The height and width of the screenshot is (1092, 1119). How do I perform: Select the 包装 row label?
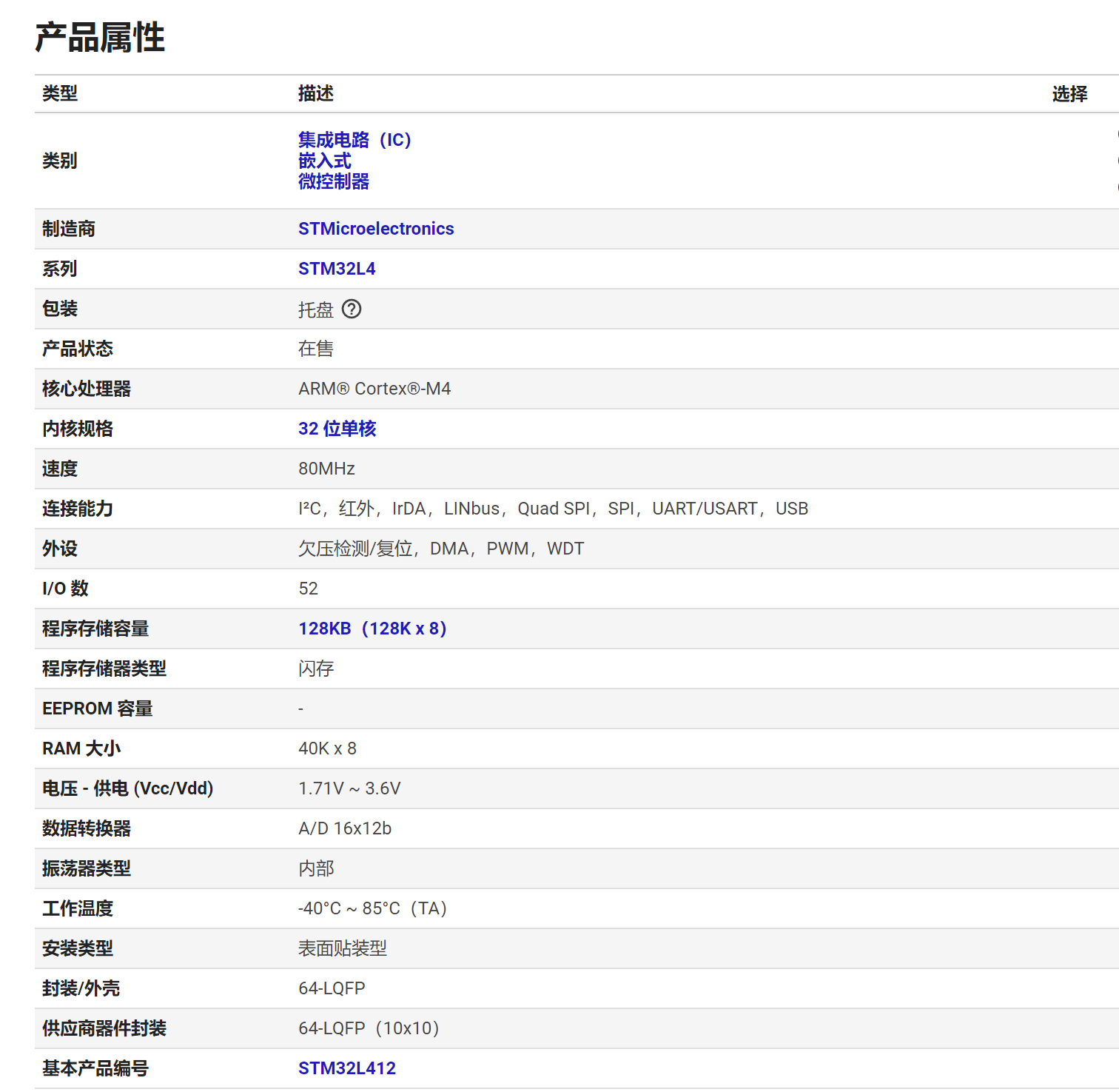60,309
